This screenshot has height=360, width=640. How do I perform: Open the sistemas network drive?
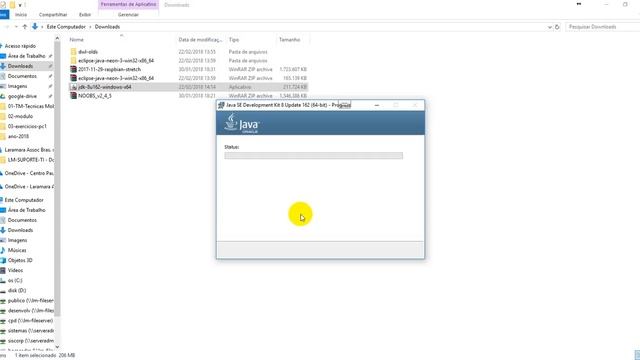click(31, 331)
